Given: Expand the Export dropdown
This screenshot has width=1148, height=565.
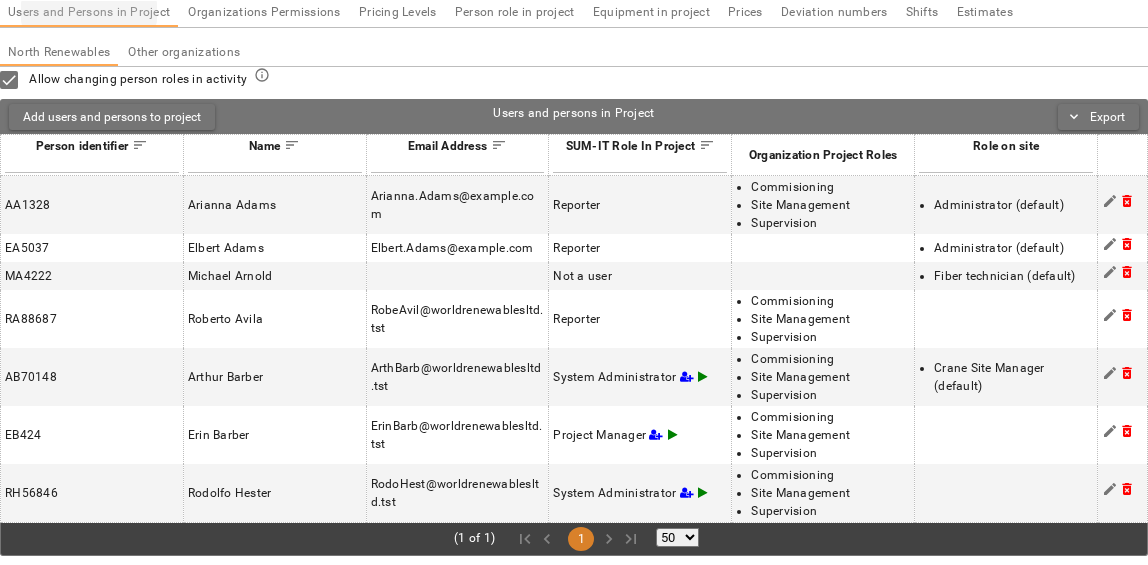Looking at the screenshot, I should coord(1098,117).
